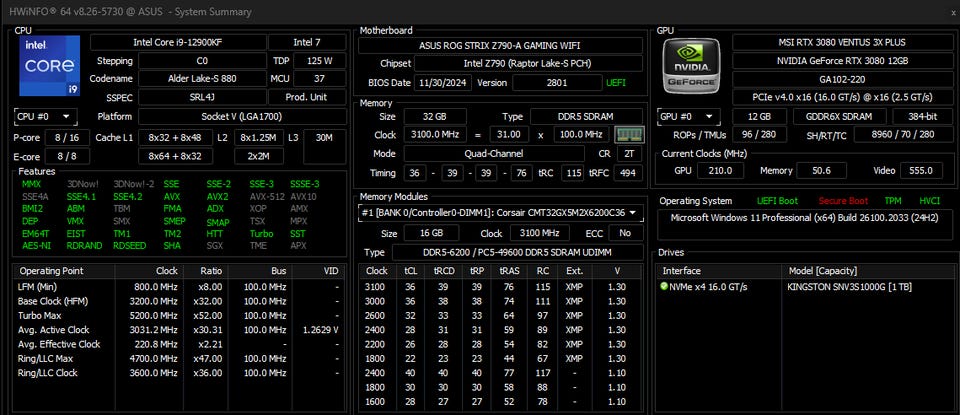Screen dimensions: 960x415
Task: Open the CPU #0 selector dropdown
Action: [x=45, y=116]
